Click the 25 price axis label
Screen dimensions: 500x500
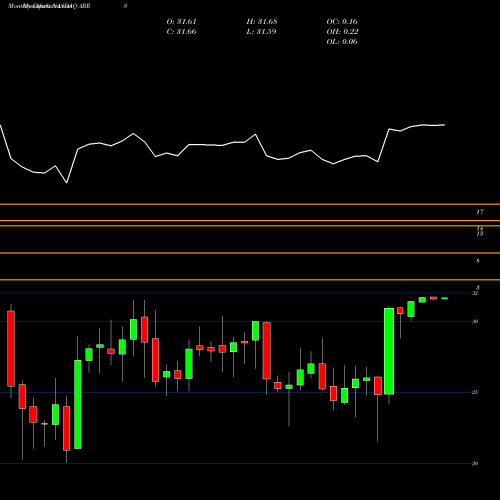(x=475, y=392)
